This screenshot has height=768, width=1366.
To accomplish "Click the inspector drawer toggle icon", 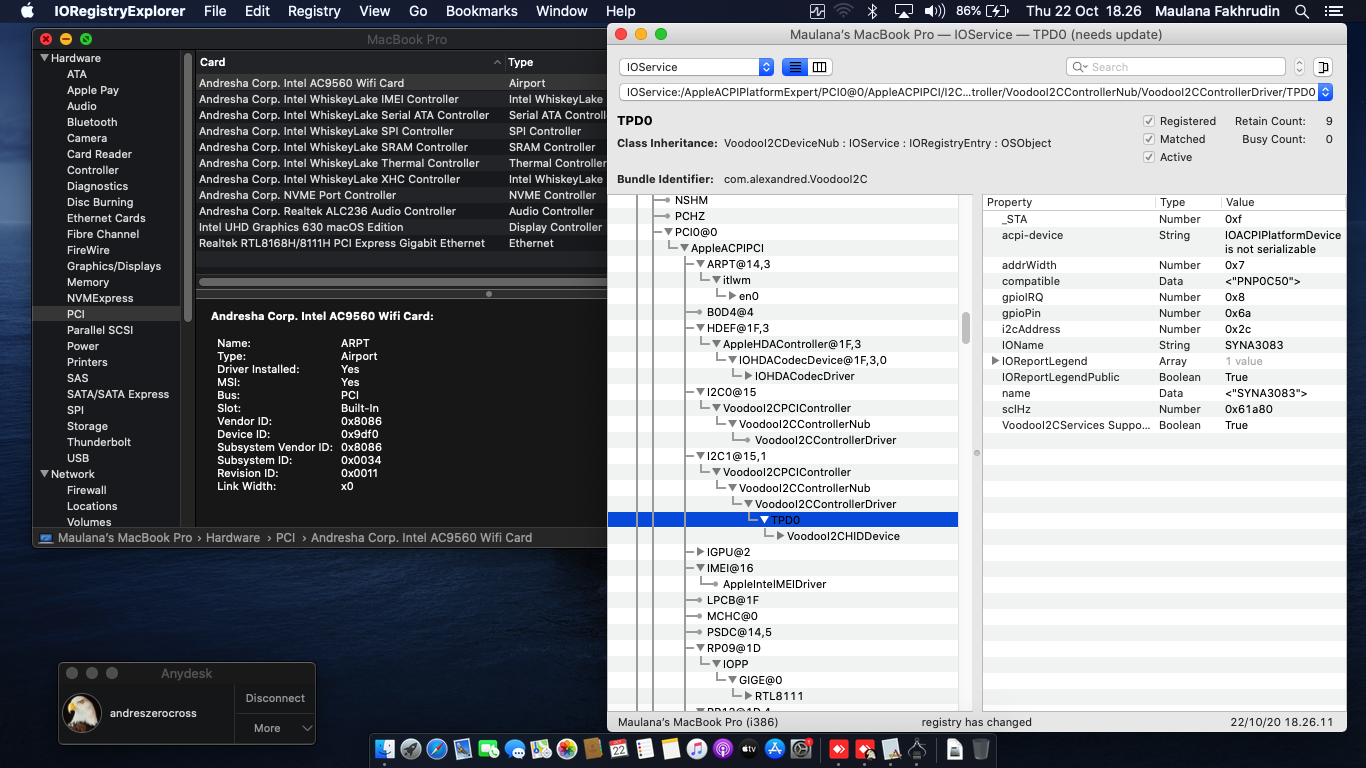I will point(1322,67).
